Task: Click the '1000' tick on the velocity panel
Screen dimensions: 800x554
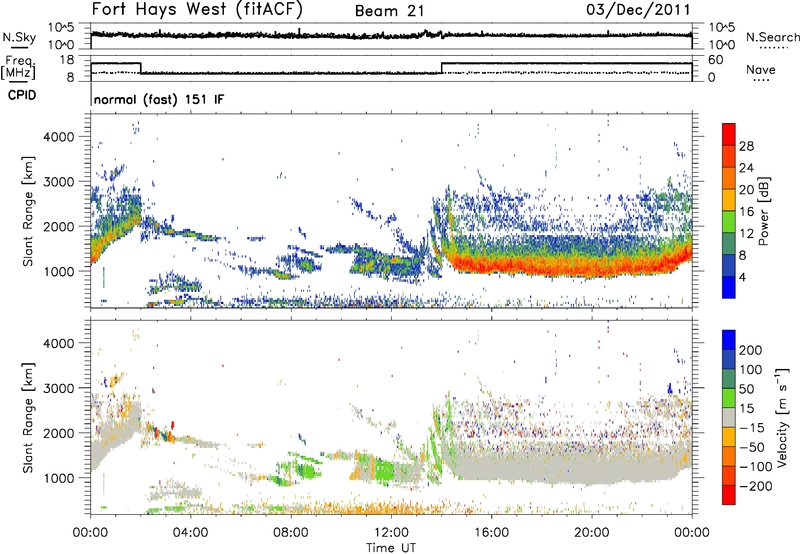Action: click(x=58, y=478)
